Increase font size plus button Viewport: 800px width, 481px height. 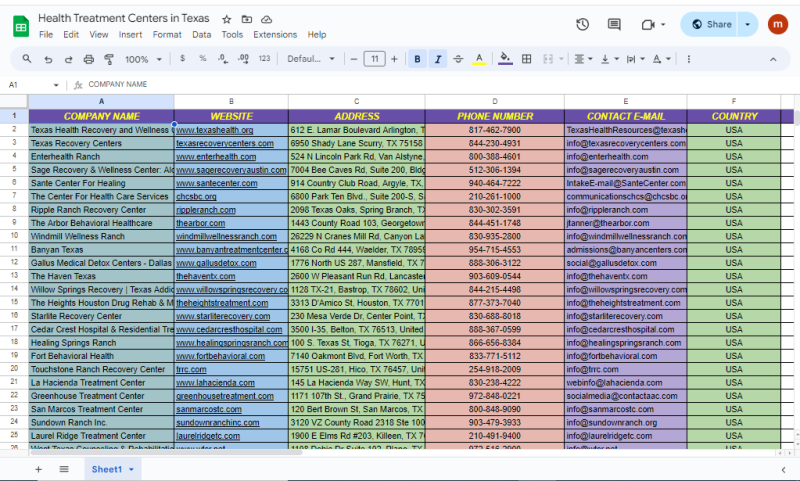point(394,59)
